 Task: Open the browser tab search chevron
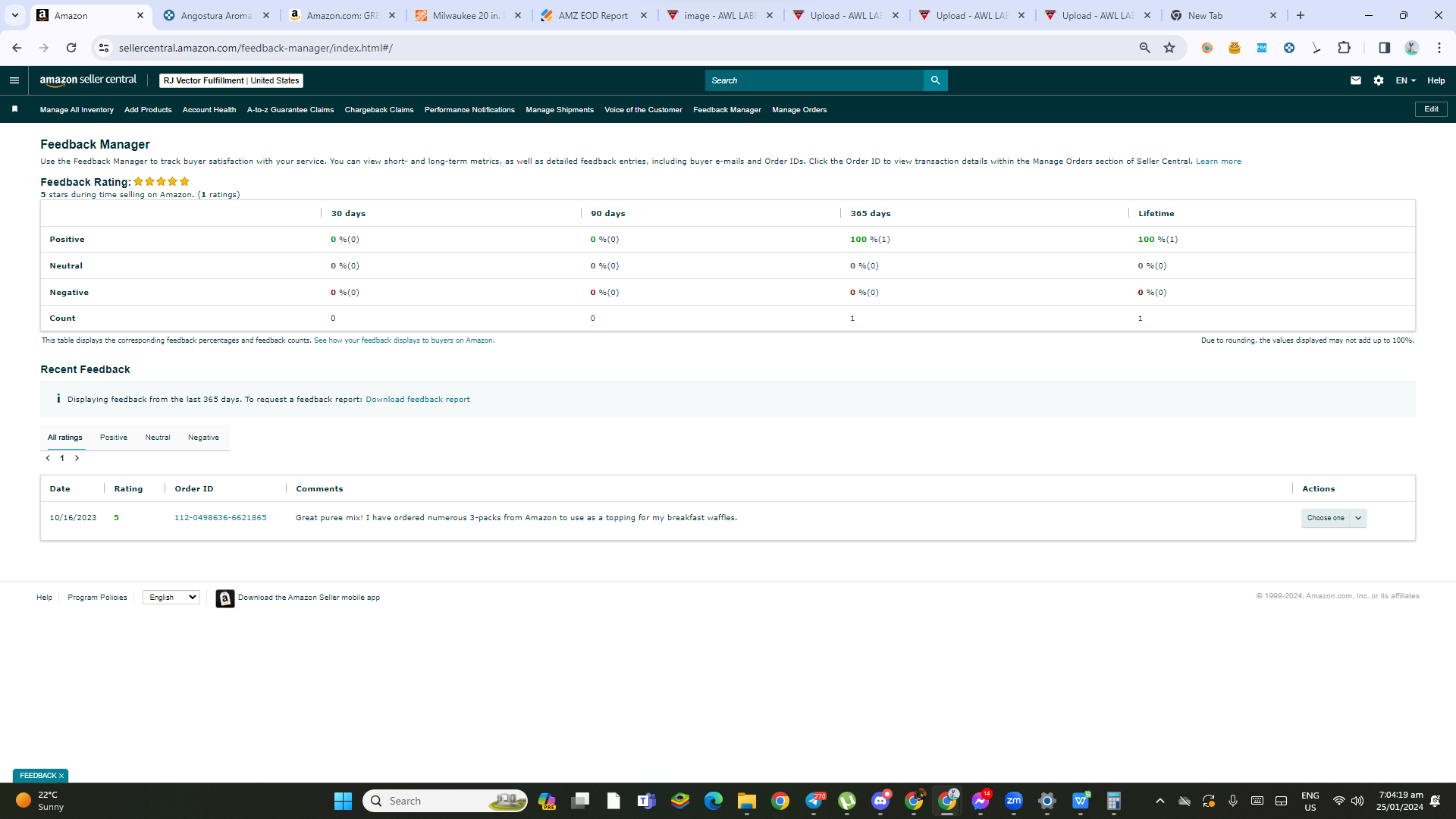click(x=14, y=15)
